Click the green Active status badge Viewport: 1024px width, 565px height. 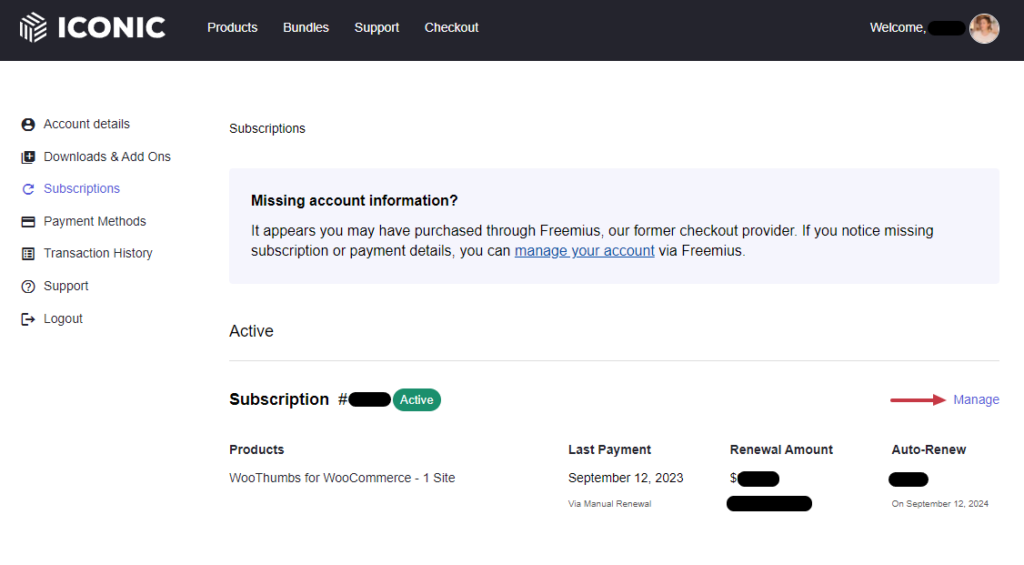pyautogui.click(x=417, y=400)
